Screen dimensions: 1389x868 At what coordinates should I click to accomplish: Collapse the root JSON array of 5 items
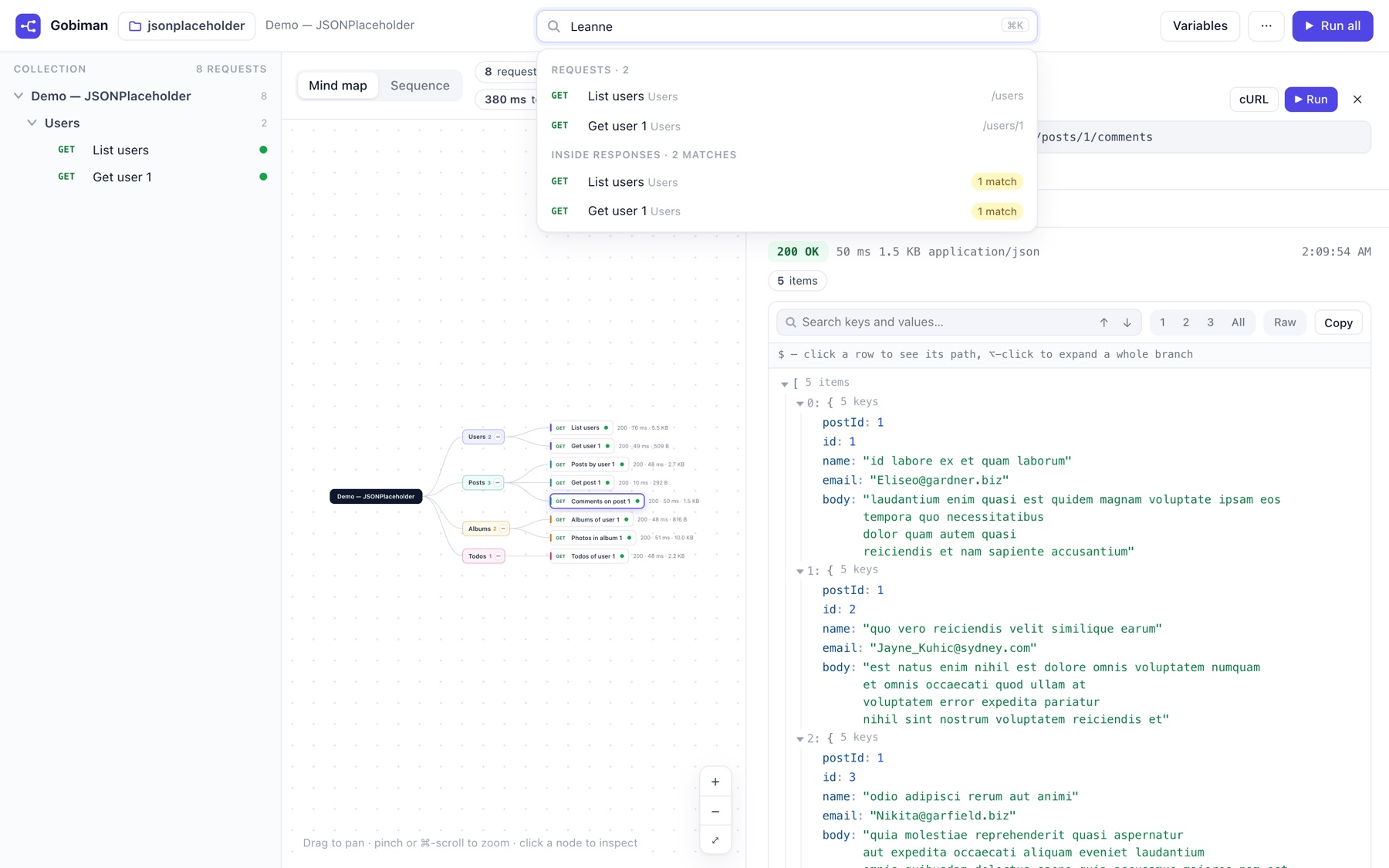pos(785,383)
